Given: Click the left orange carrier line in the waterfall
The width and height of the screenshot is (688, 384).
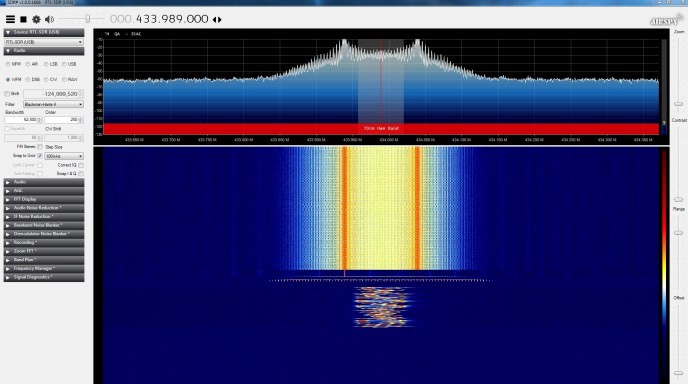Looking at the screenshot, I should (x=344, y=208).
